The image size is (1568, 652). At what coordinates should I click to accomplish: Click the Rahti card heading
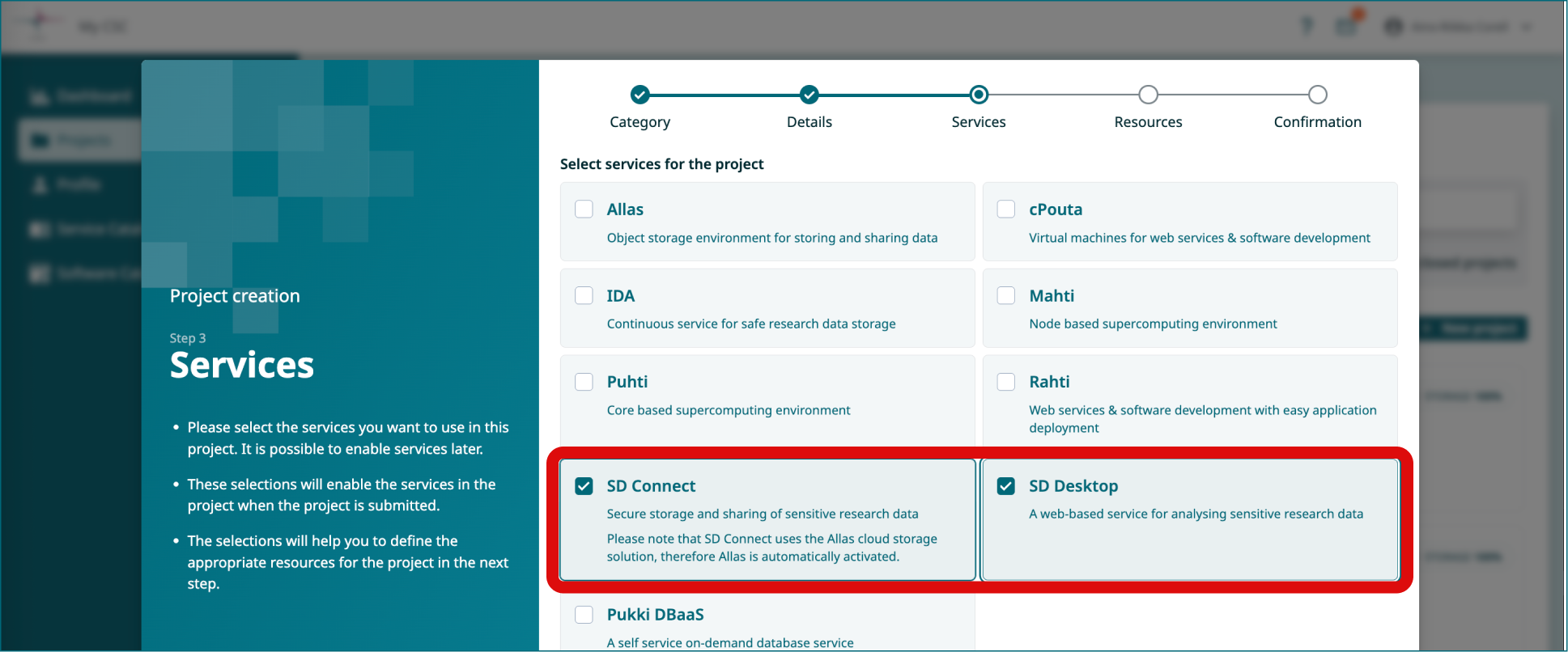(1049, 382)
